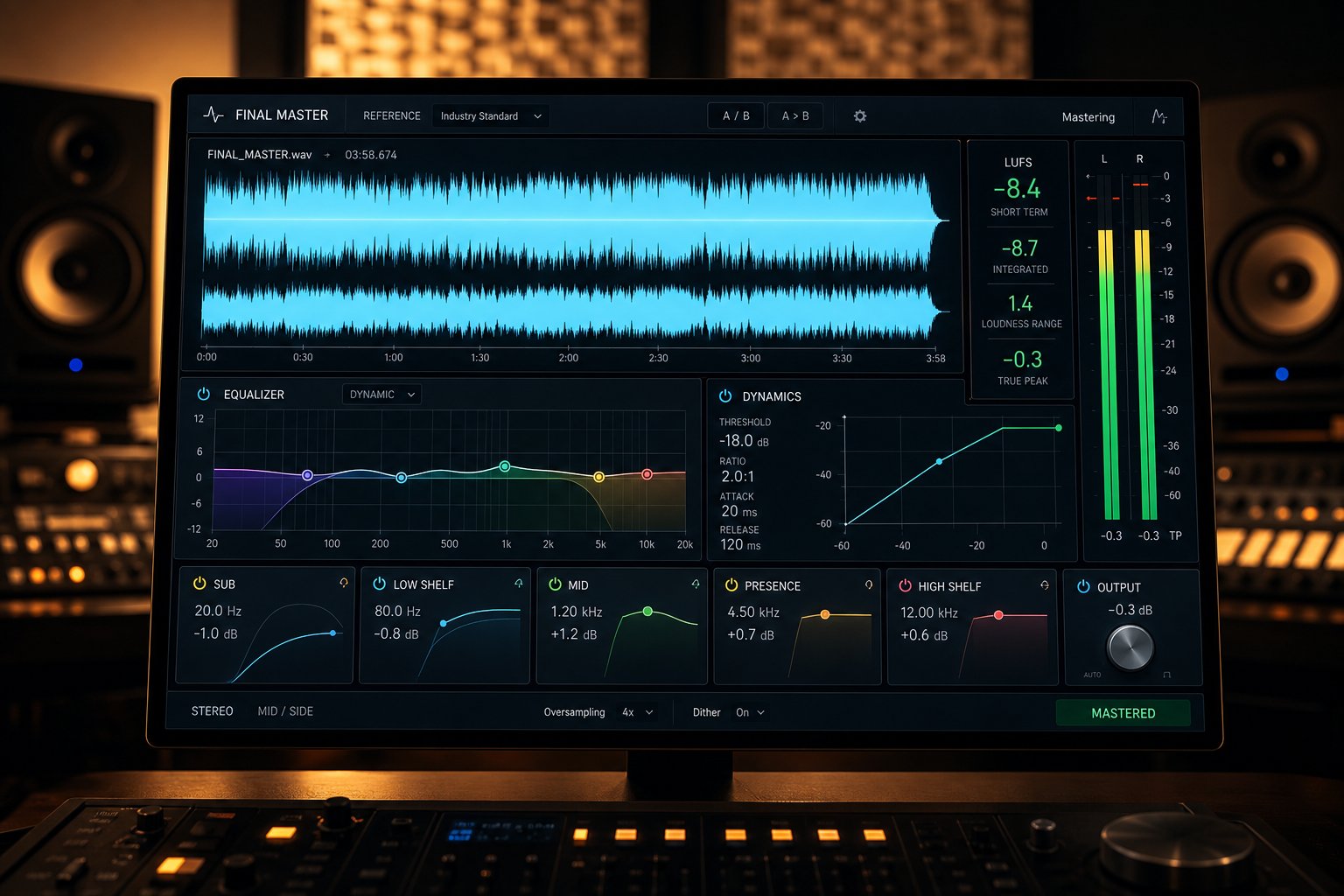Click the arrow icon next to FINAL_MASTER.wav

[x=327, y=155]
